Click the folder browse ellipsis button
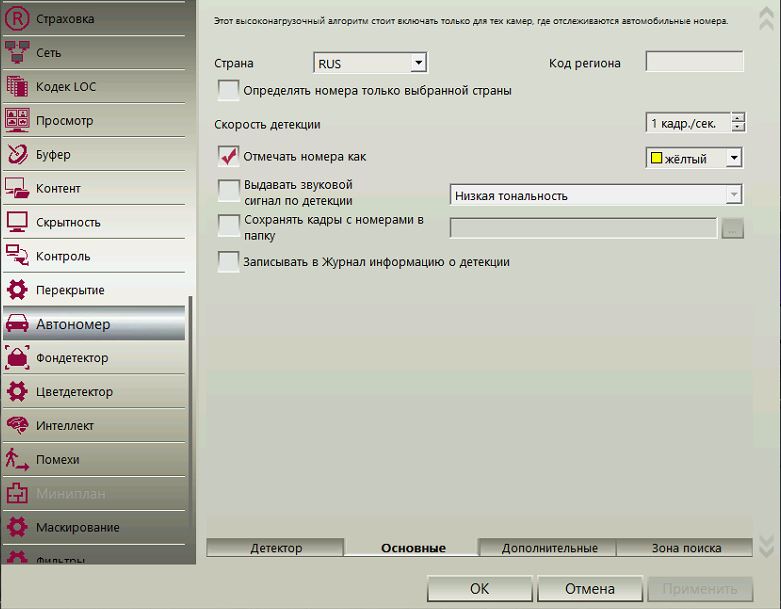 pos(732,229)
